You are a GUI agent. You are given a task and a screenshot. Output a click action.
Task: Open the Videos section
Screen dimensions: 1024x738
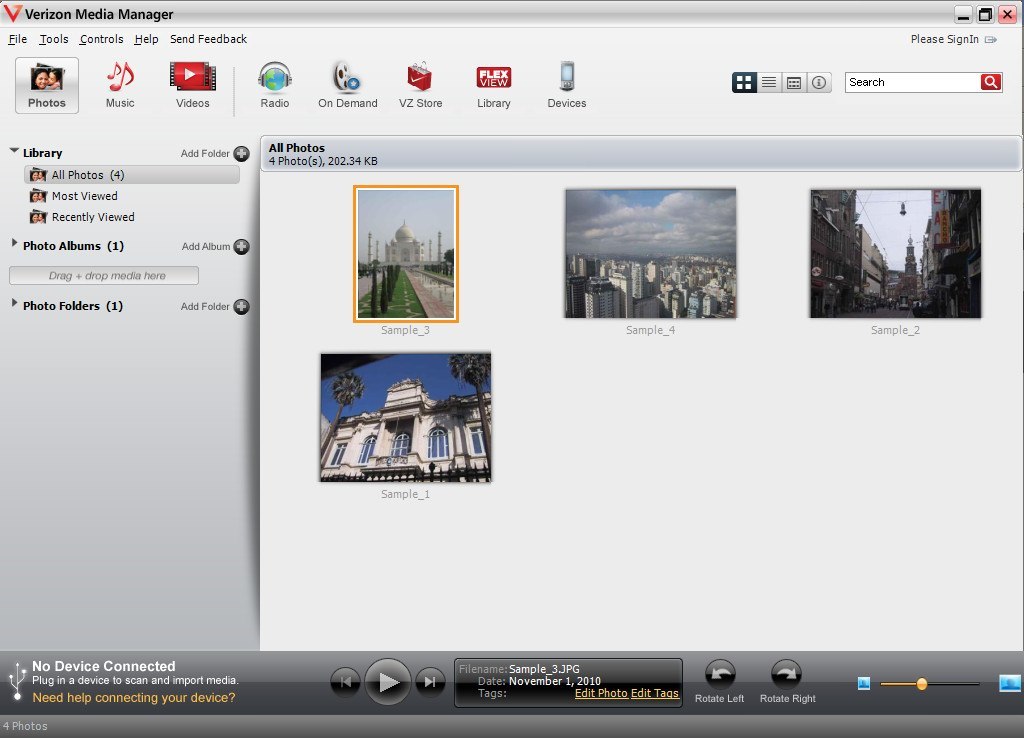[x=192, y=85]
